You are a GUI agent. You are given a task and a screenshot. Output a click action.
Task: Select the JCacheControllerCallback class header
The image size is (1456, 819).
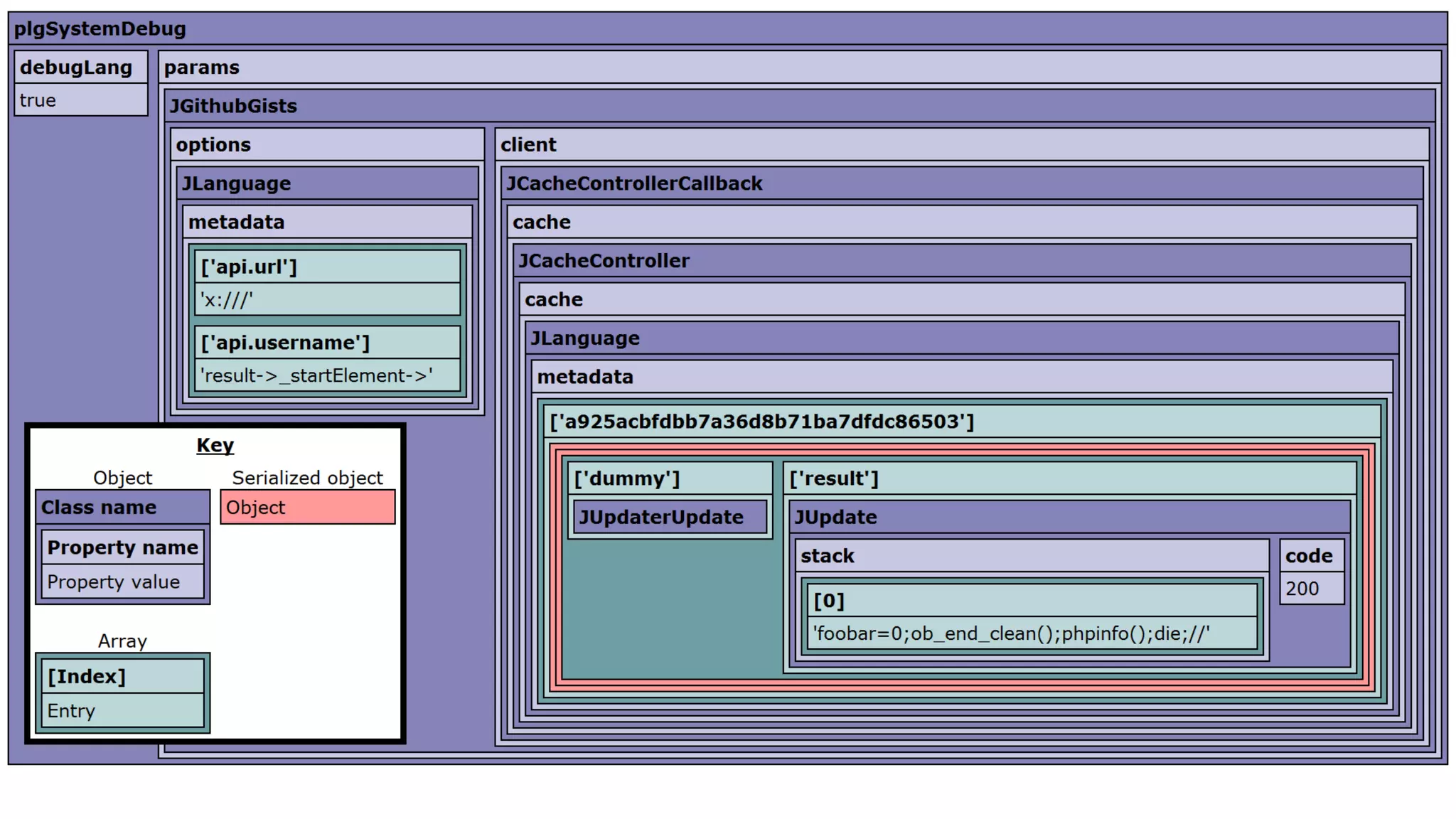[633, 183]
